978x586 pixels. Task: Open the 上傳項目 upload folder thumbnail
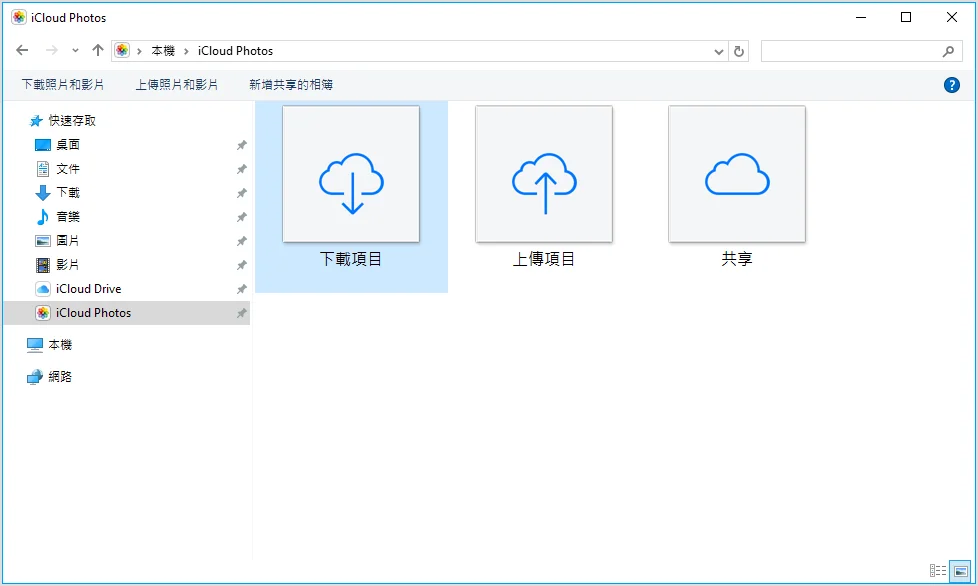(544, 174)
